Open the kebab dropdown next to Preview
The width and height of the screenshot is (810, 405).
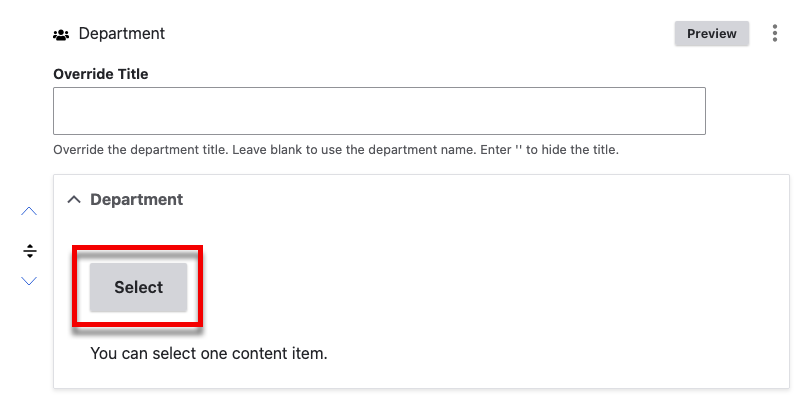774,33
